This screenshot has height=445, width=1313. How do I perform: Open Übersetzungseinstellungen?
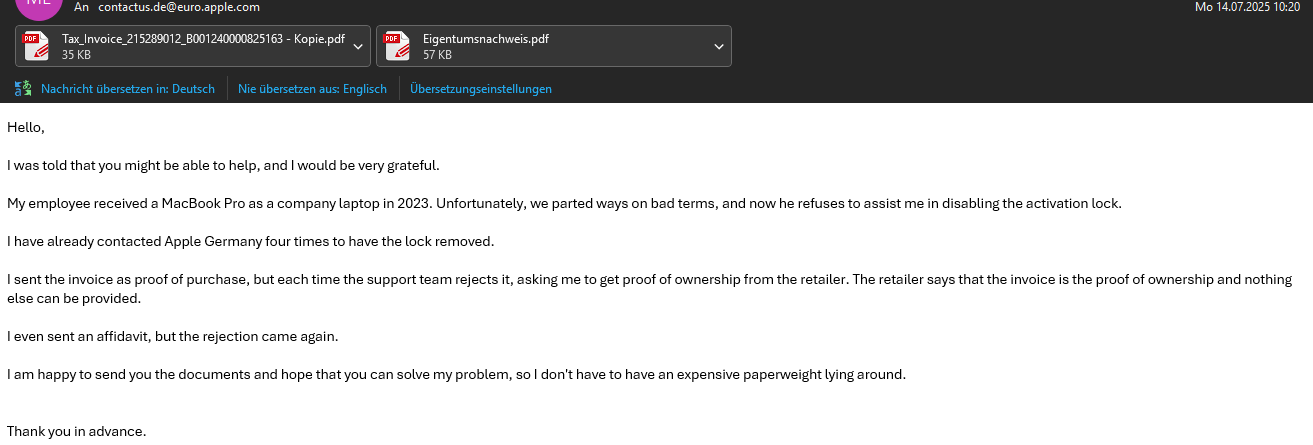point(481,89)
